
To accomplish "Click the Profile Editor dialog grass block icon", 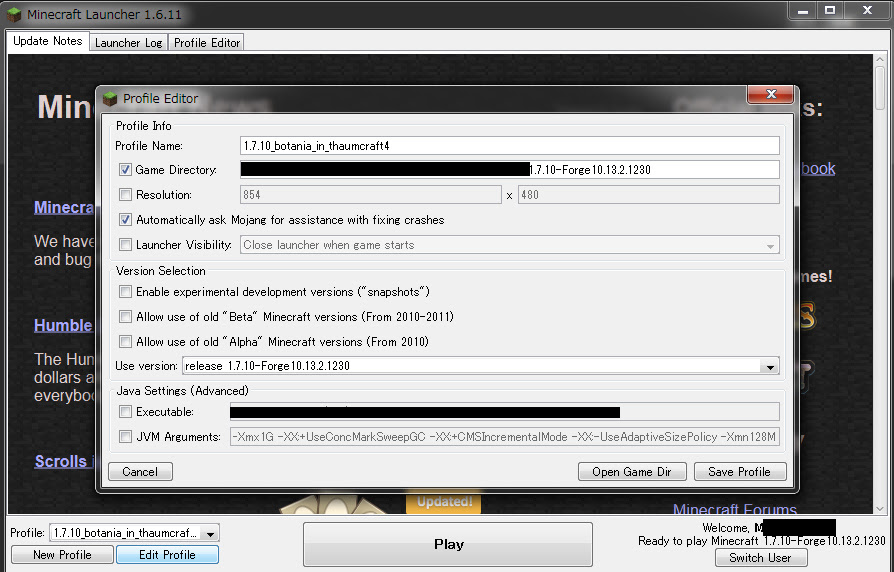I will [x=109, y=99].
